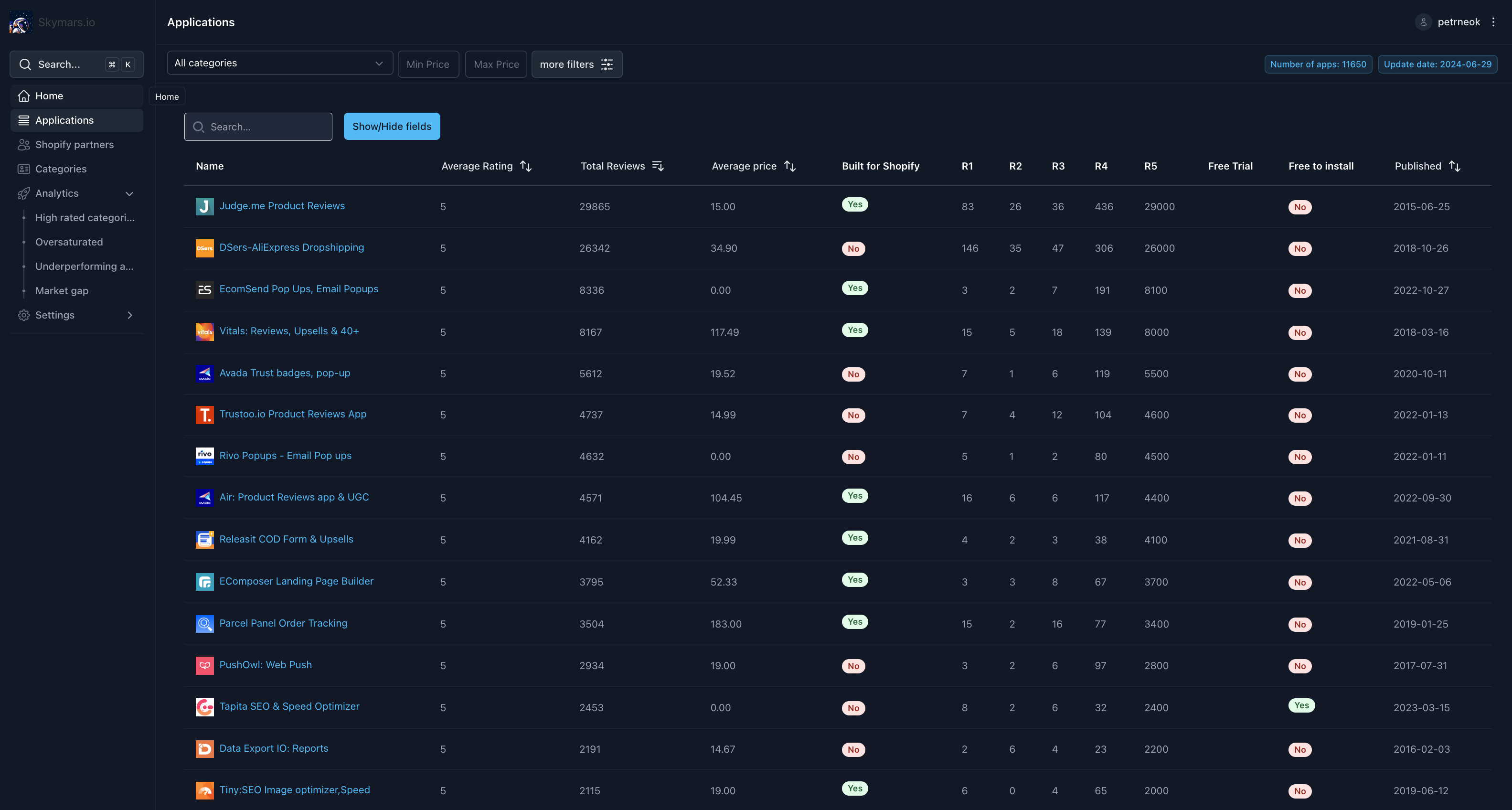Click the EComposer app icon

[205, 582]
